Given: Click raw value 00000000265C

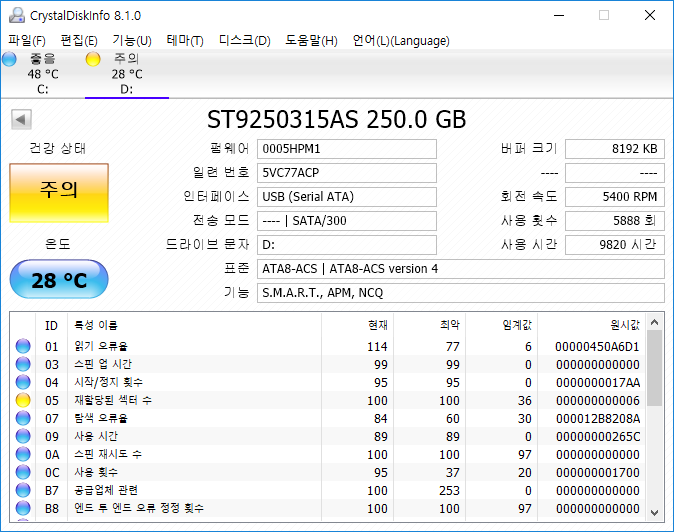Looking at the screenshot, I should coord(598,437).
